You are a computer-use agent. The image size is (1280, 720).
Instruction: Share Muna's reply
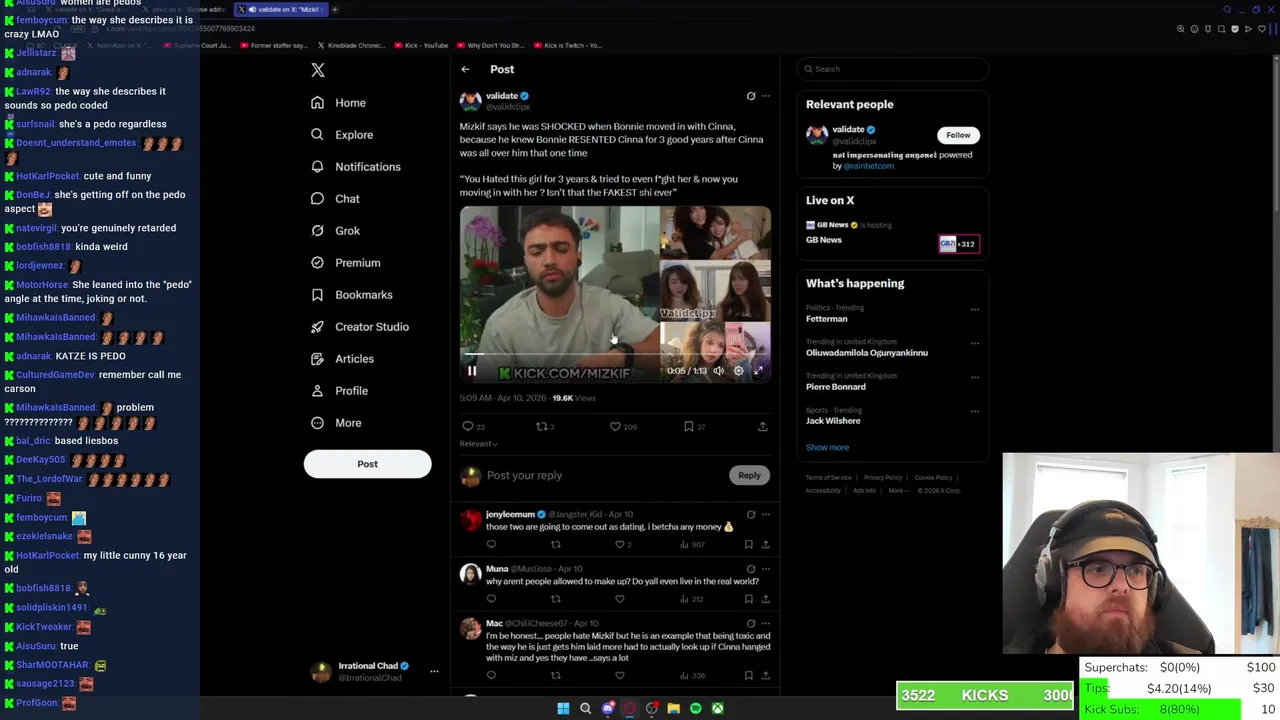[765, 599]
